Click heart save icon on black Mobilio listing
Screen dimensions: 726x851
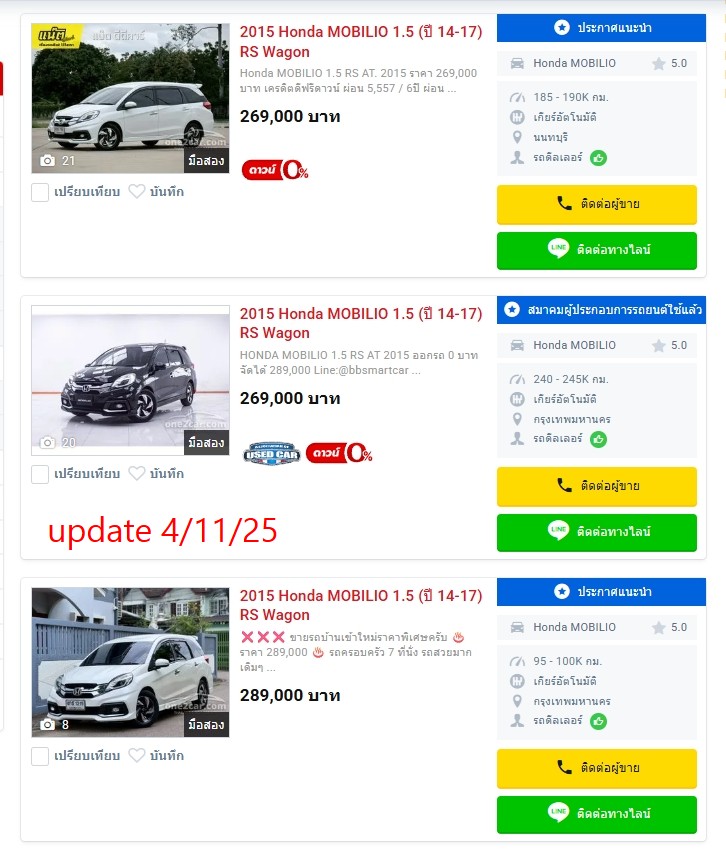point(137,474)
